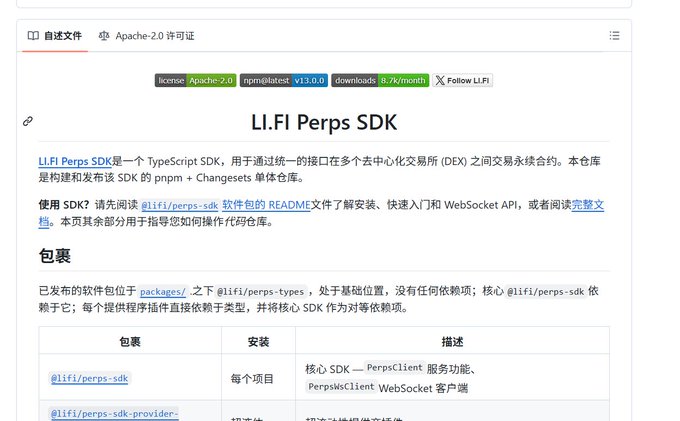Viewport: 680px width, 421px height.
Task: Open the downloads 8.7k/month badge
Action: point(380,80)
